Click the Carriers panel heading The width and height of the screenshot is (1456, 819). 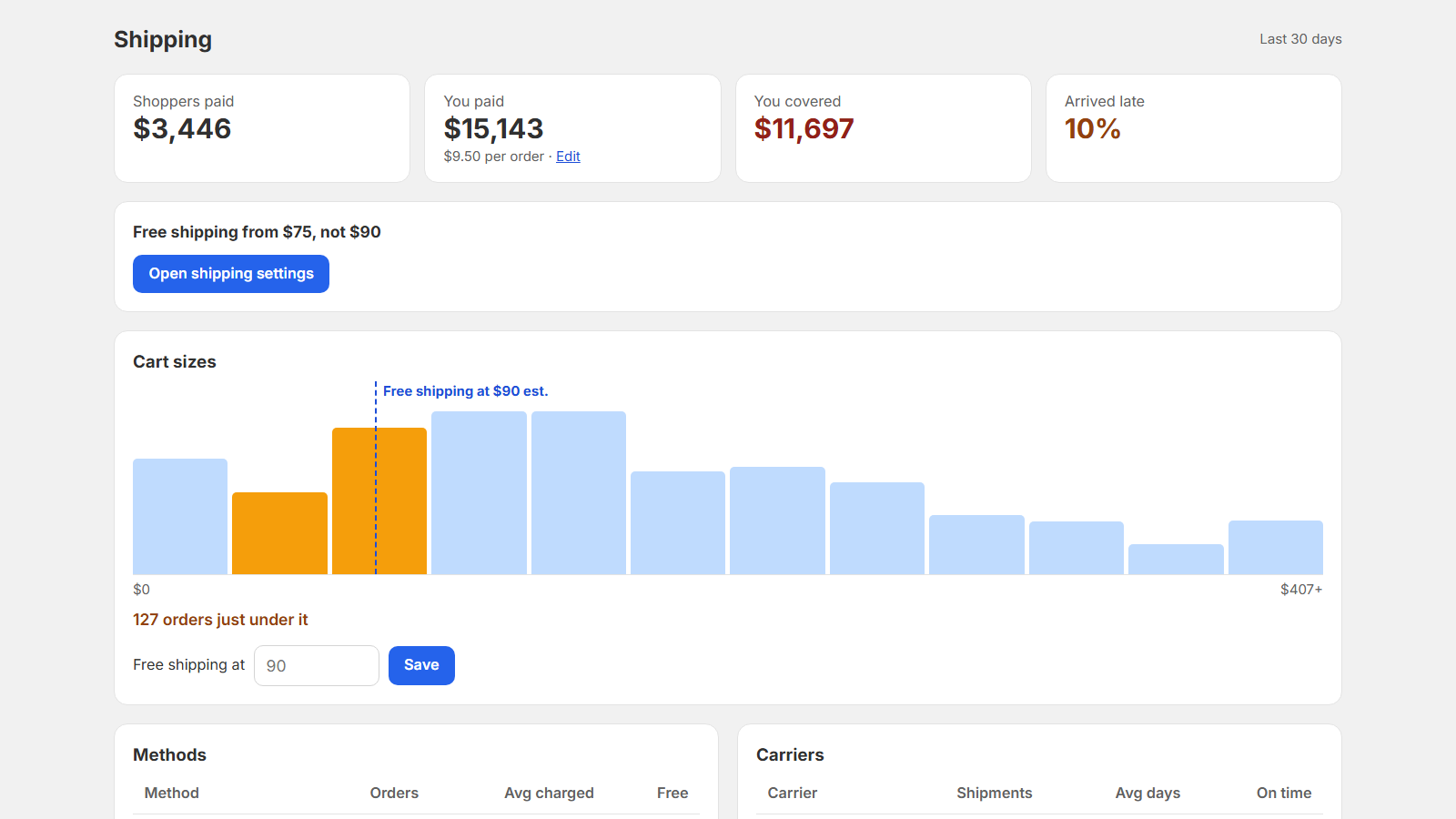pyautogui.click(x=790, y=754)
